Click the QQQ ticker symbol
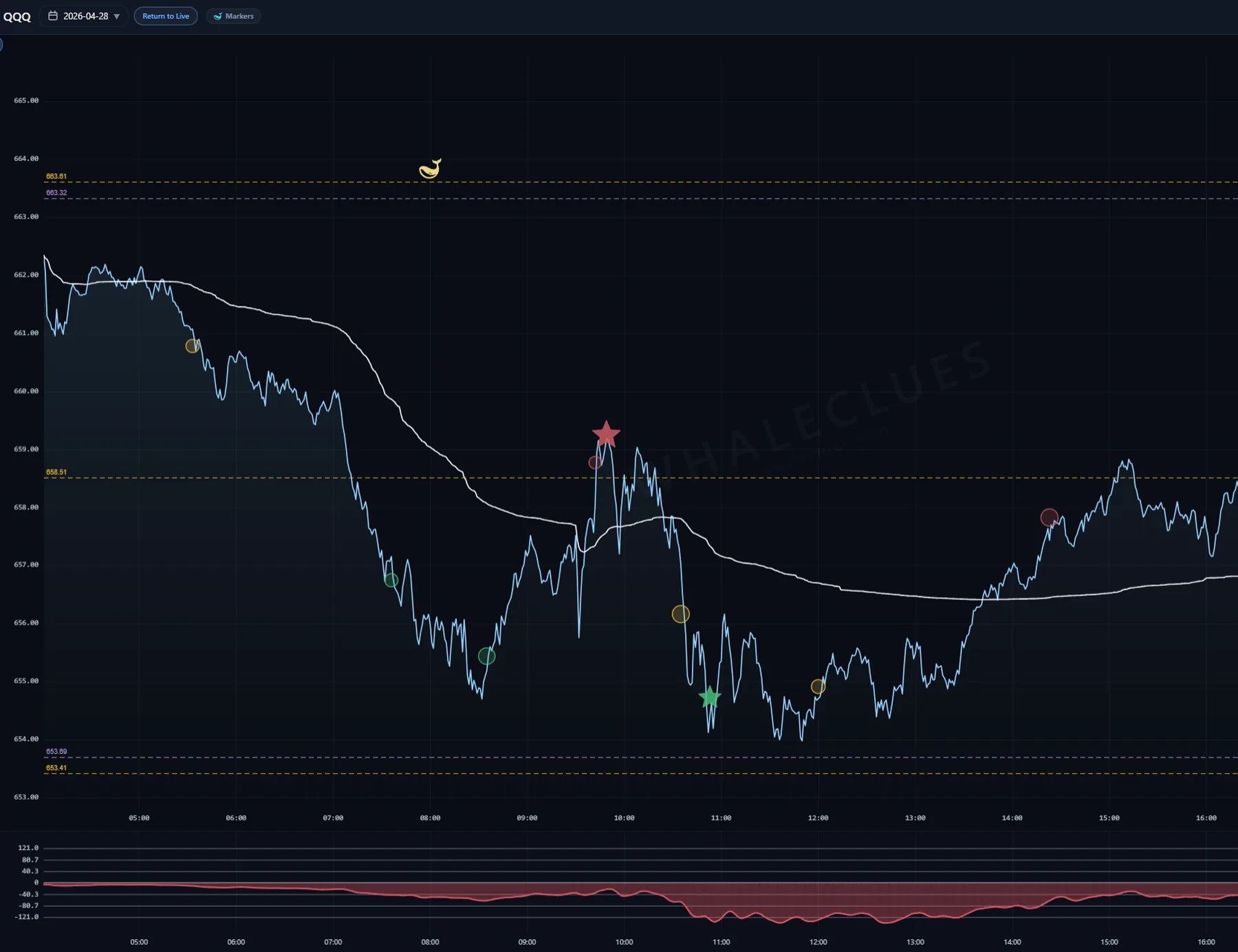Screen dimensions: 1238x952 17,17
